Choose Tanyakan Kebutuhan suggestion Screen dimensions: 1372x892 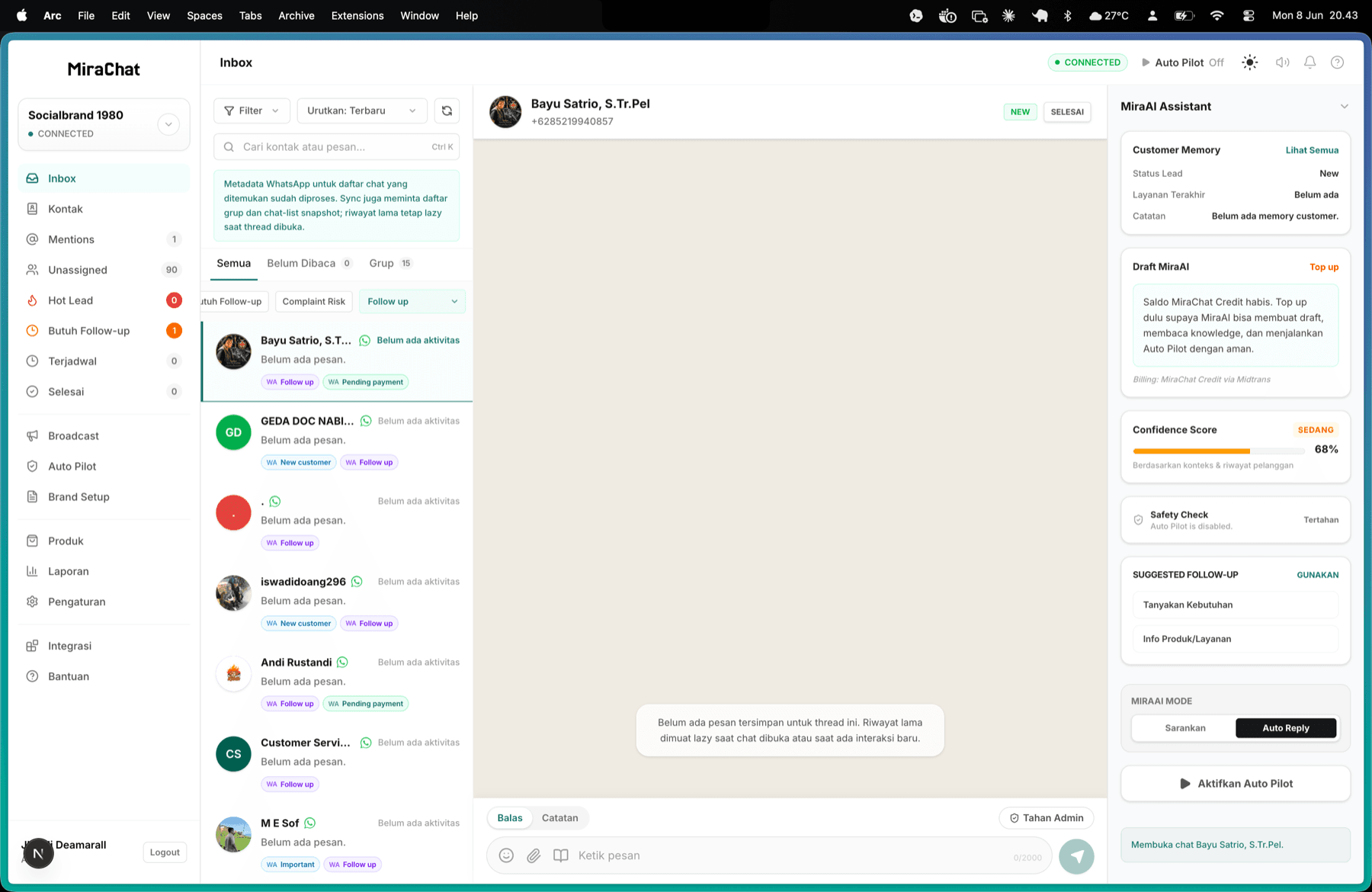(1236, 605)
